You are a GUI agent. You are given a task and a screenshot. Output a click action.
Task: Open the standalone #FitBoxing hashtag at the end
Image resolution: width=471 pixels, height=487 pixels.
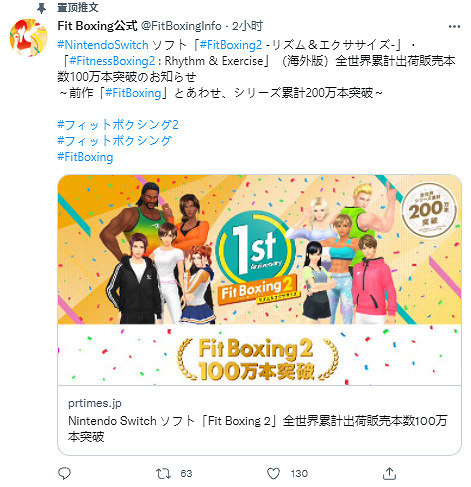coord(85,157)
